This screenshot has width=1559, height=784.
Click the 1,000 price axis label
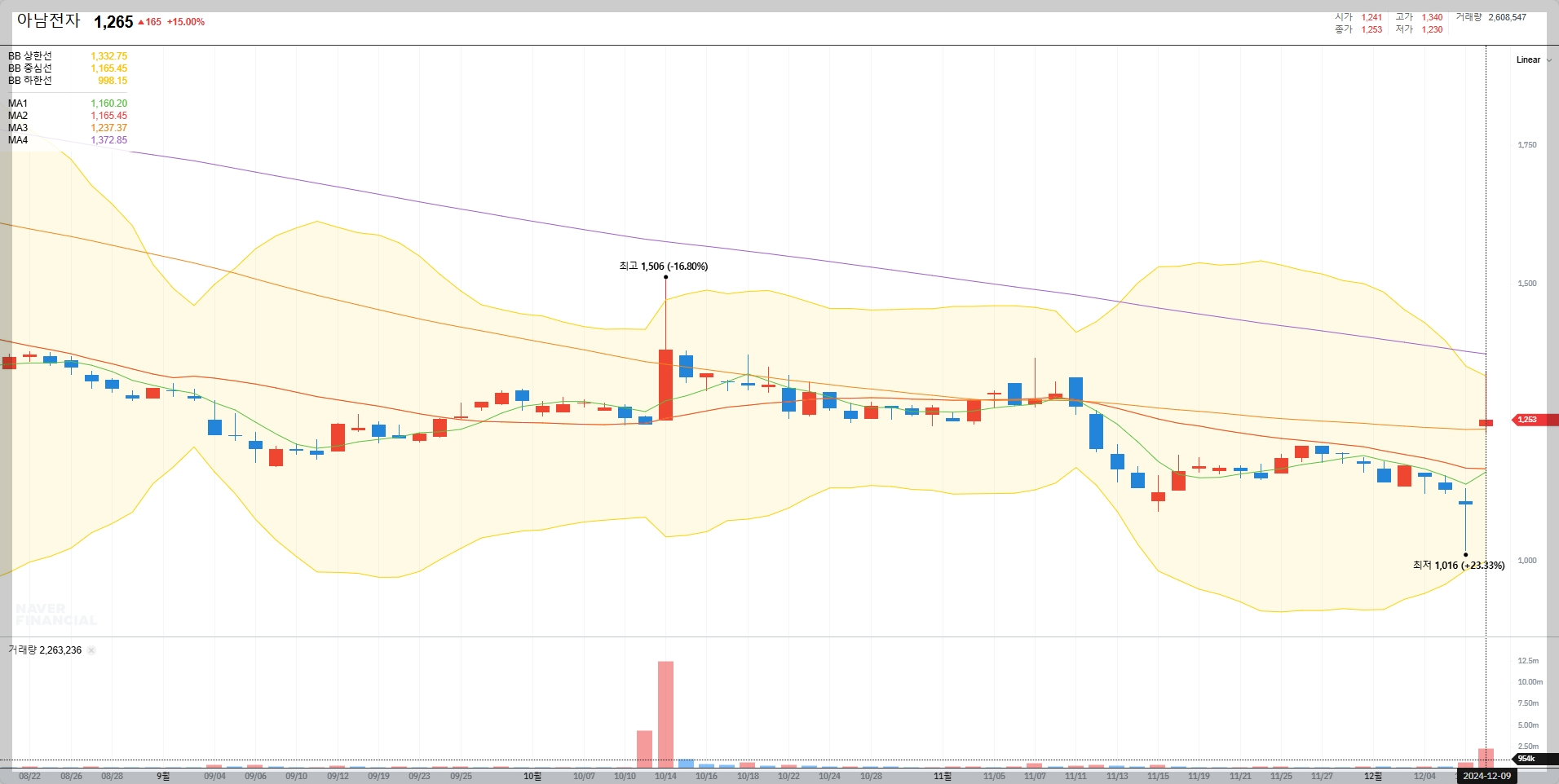coord(1526,561)
